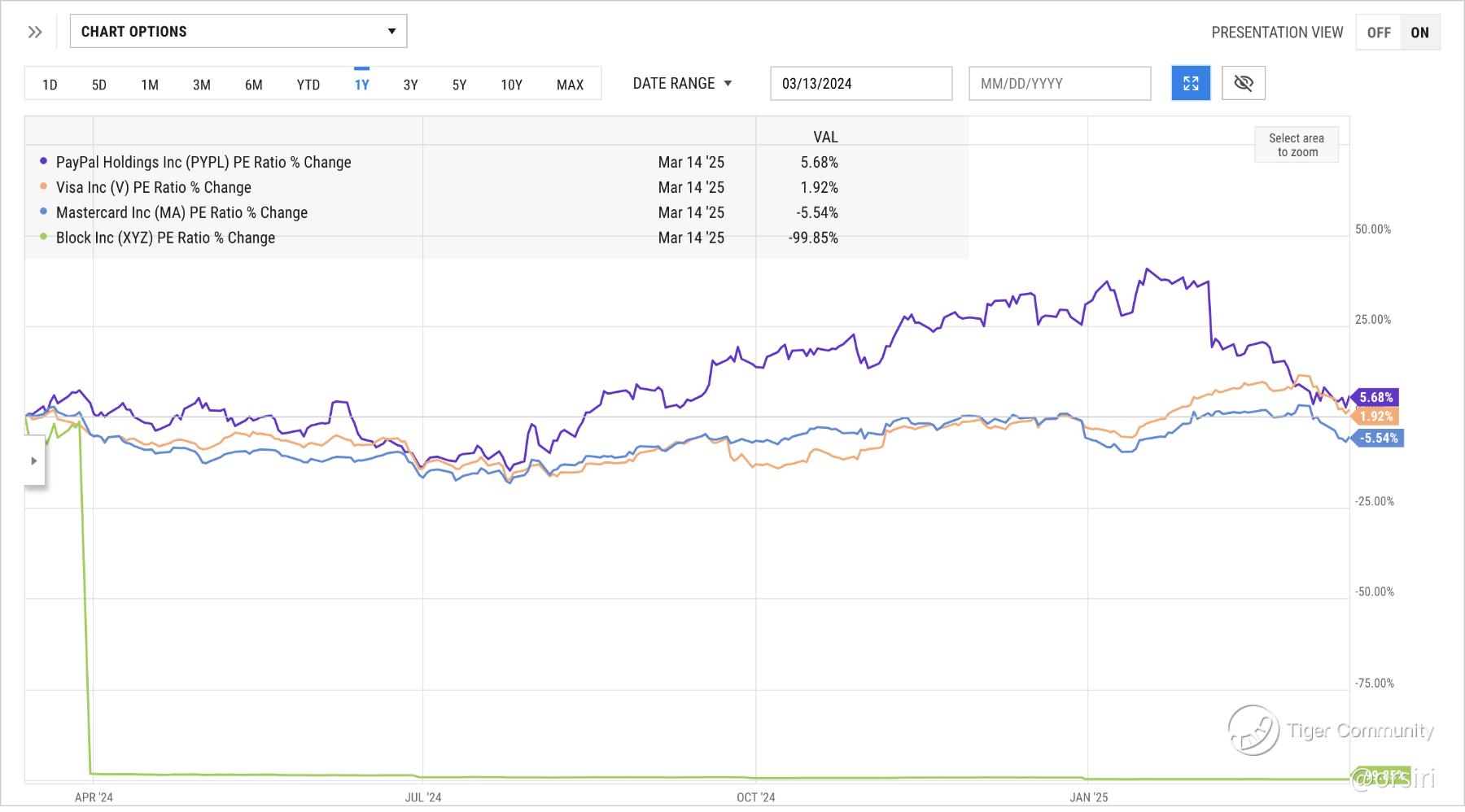Open the left panel arrow handle

(33, 461)
